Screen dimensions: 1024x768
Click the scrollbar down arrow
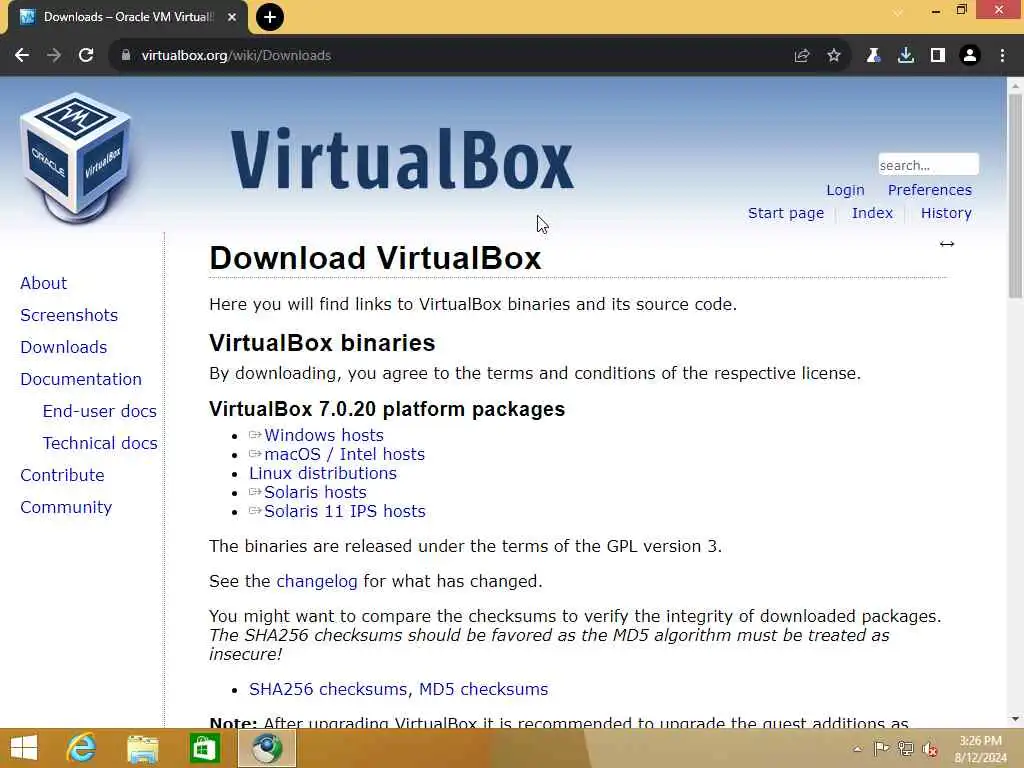[1015, 720]
